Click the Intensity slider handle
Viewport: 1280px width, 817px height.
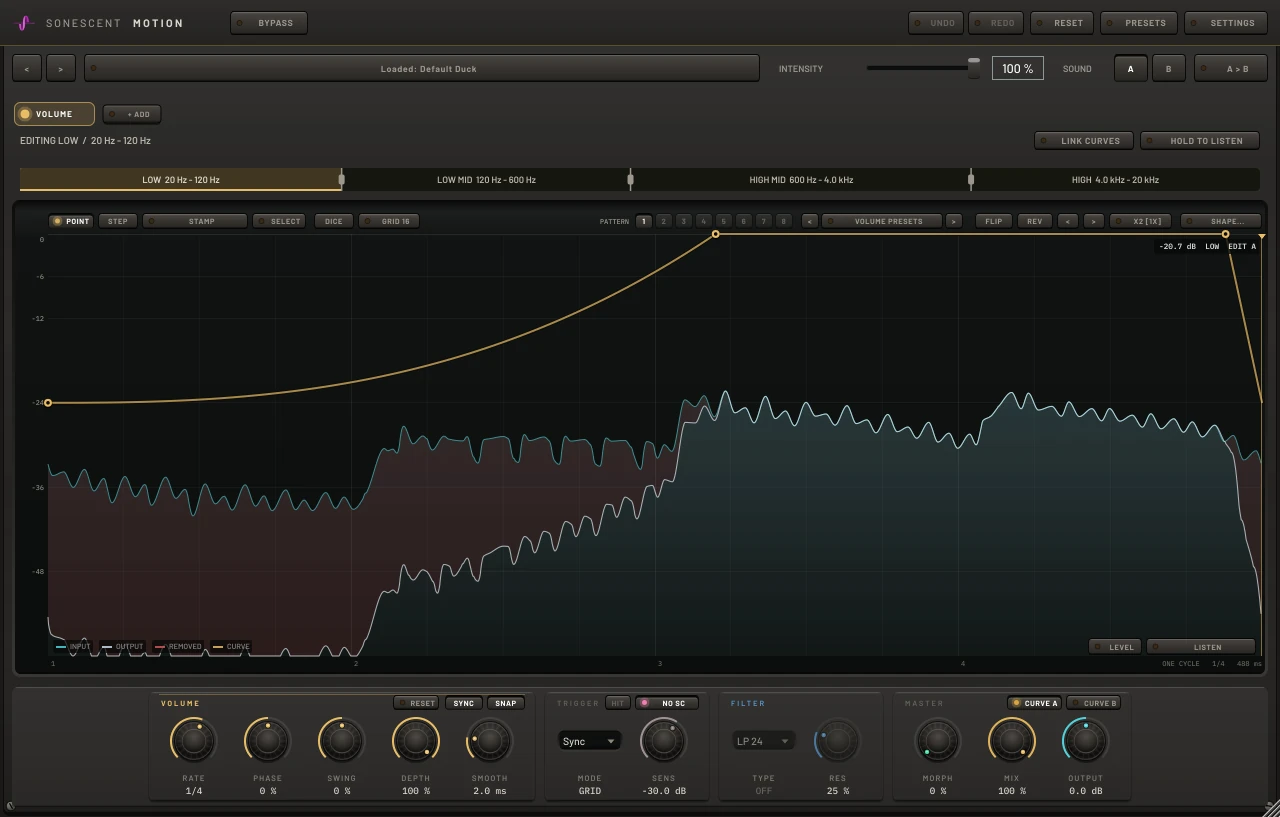974,68
